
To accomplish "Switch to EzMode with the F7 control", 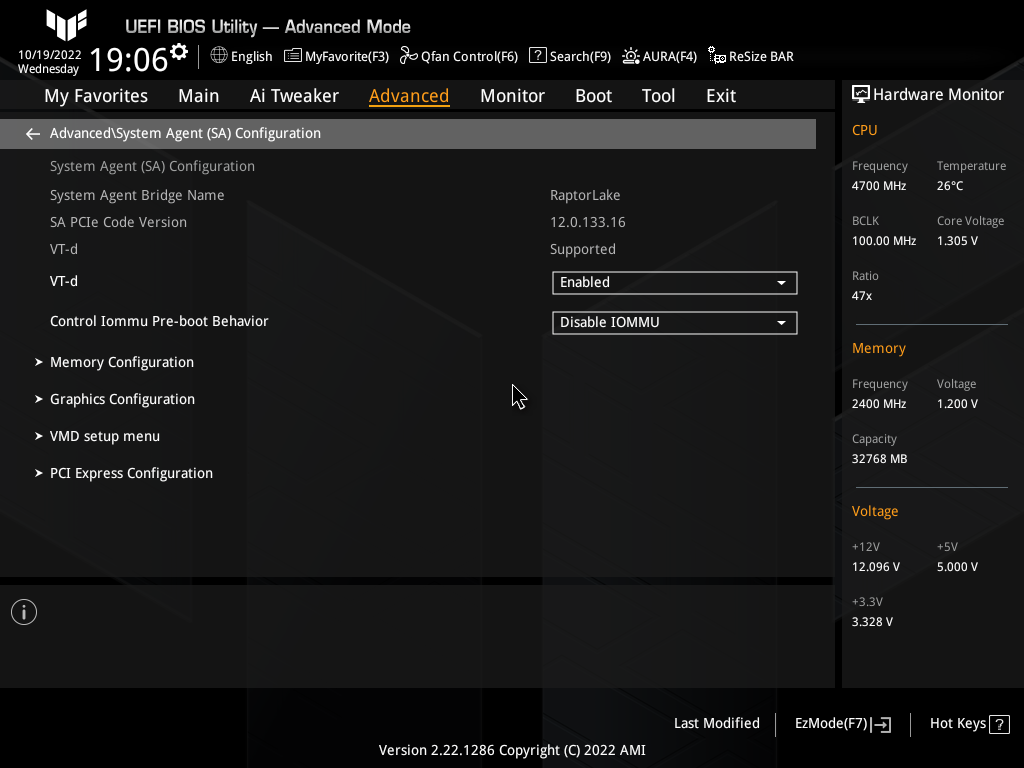I will tap(842, 723).
